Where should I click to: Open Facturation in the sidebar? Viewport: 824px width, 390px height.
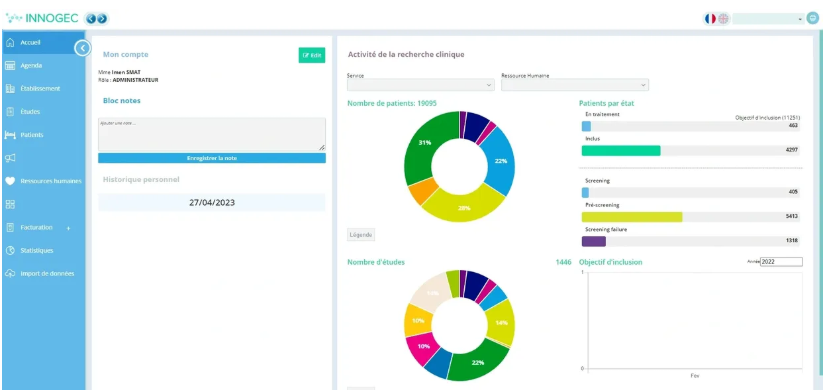[x=36, y=228]
